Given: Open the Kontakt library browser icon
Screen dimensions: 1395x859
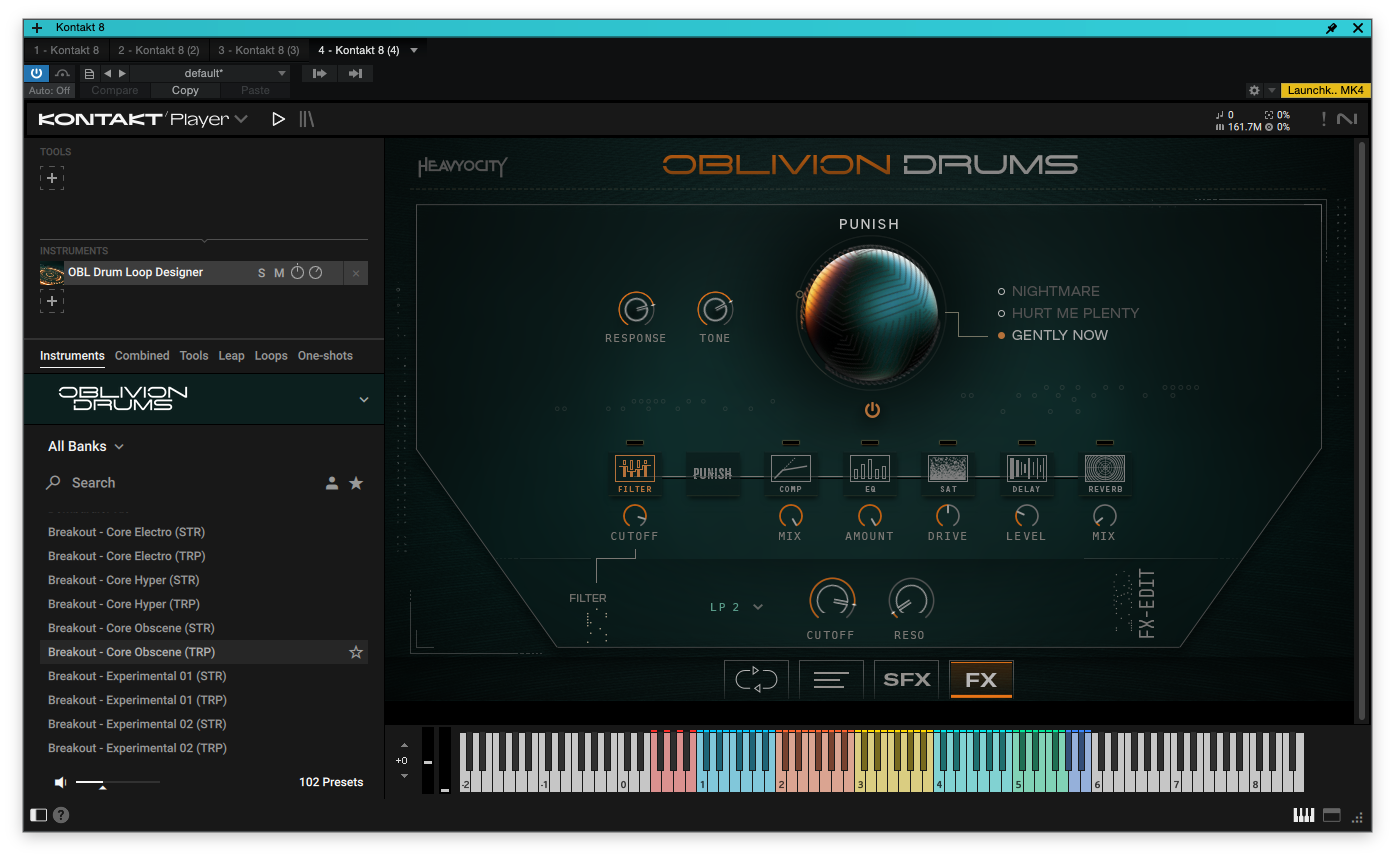Looking at the screenshot, I should click(306, 119).
